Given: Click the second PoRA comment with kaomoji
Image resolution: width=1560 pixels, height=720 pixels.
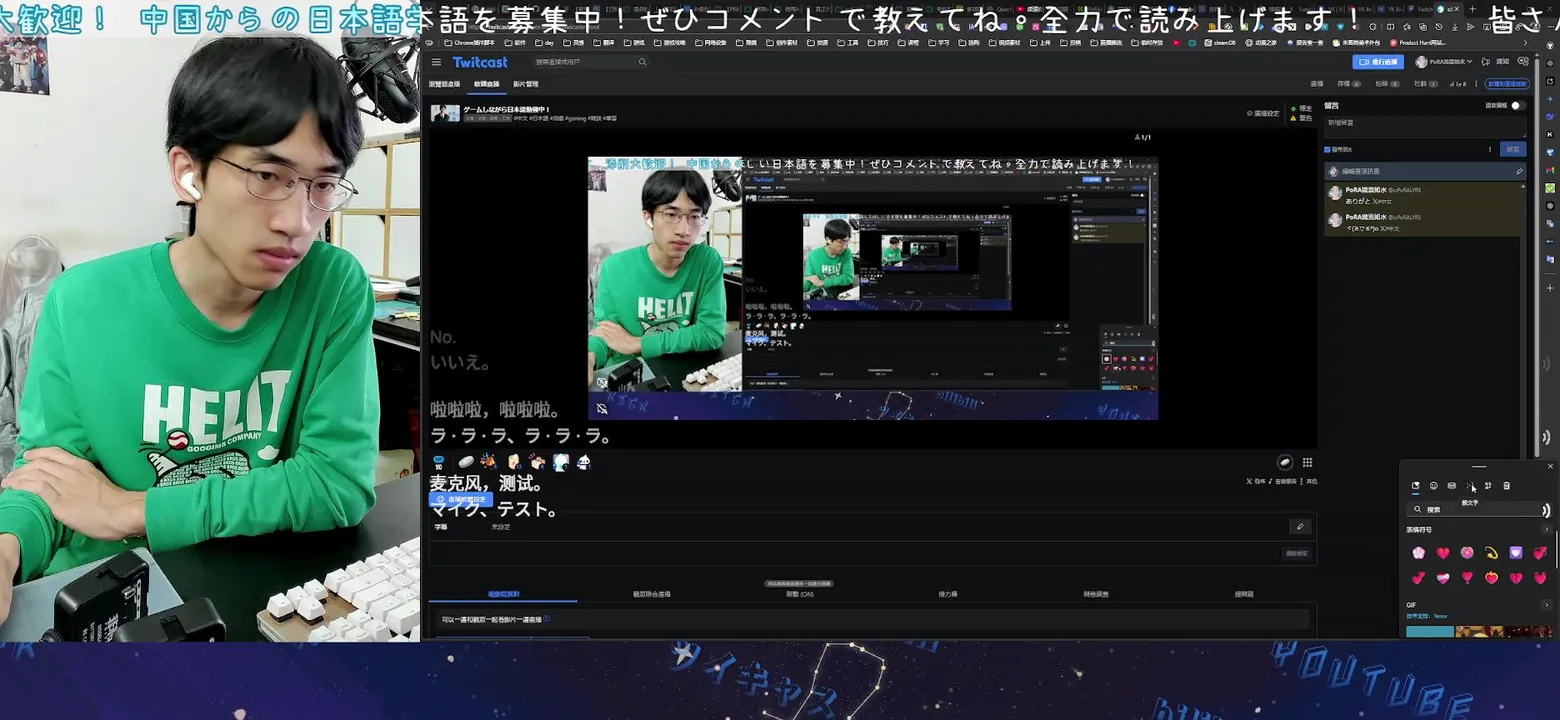Looking at the screenshot, I should pos(1424,223).
